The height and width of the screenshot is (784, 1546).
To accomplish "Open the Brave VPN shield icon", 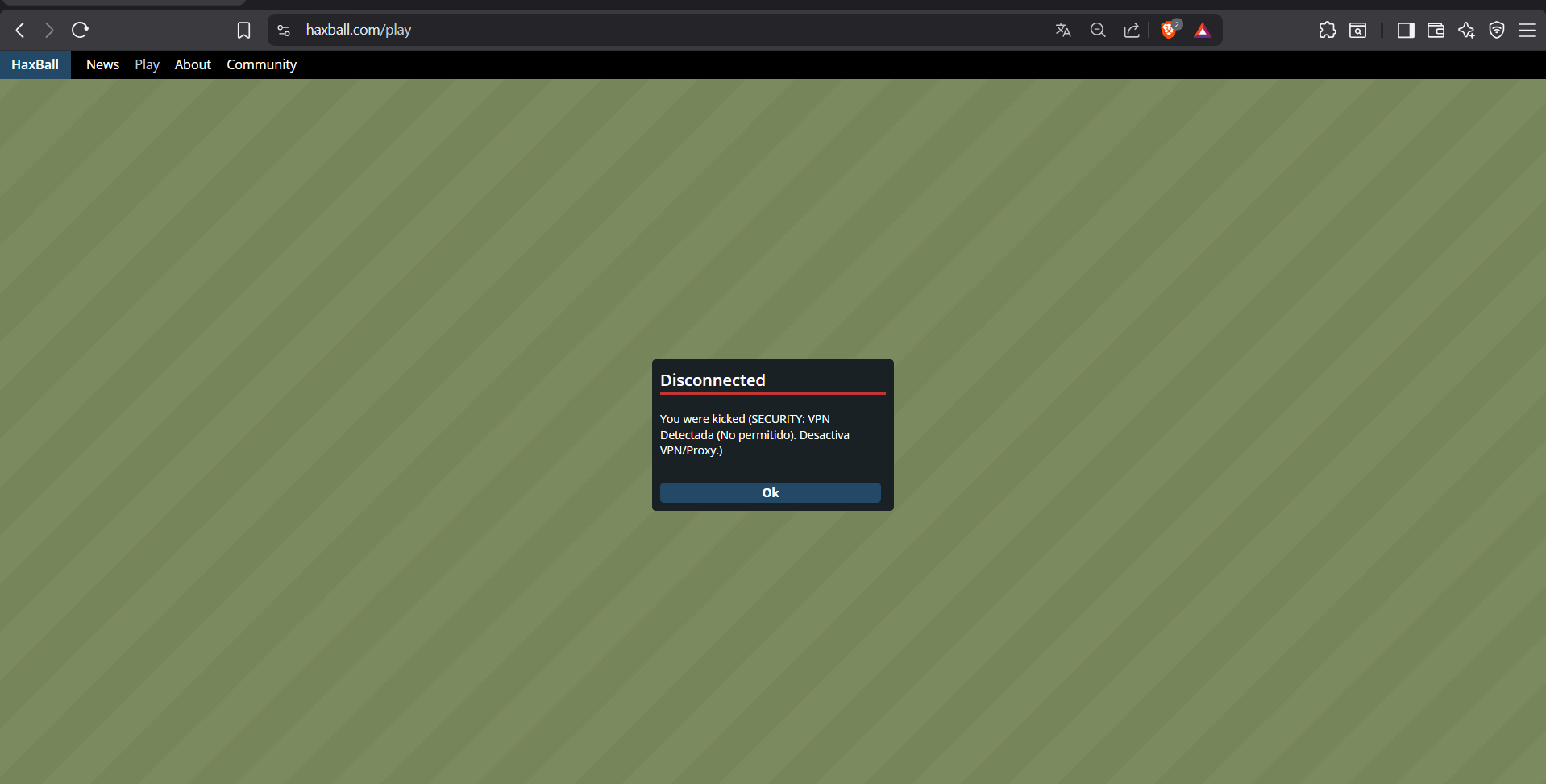I will point(1497,31).
